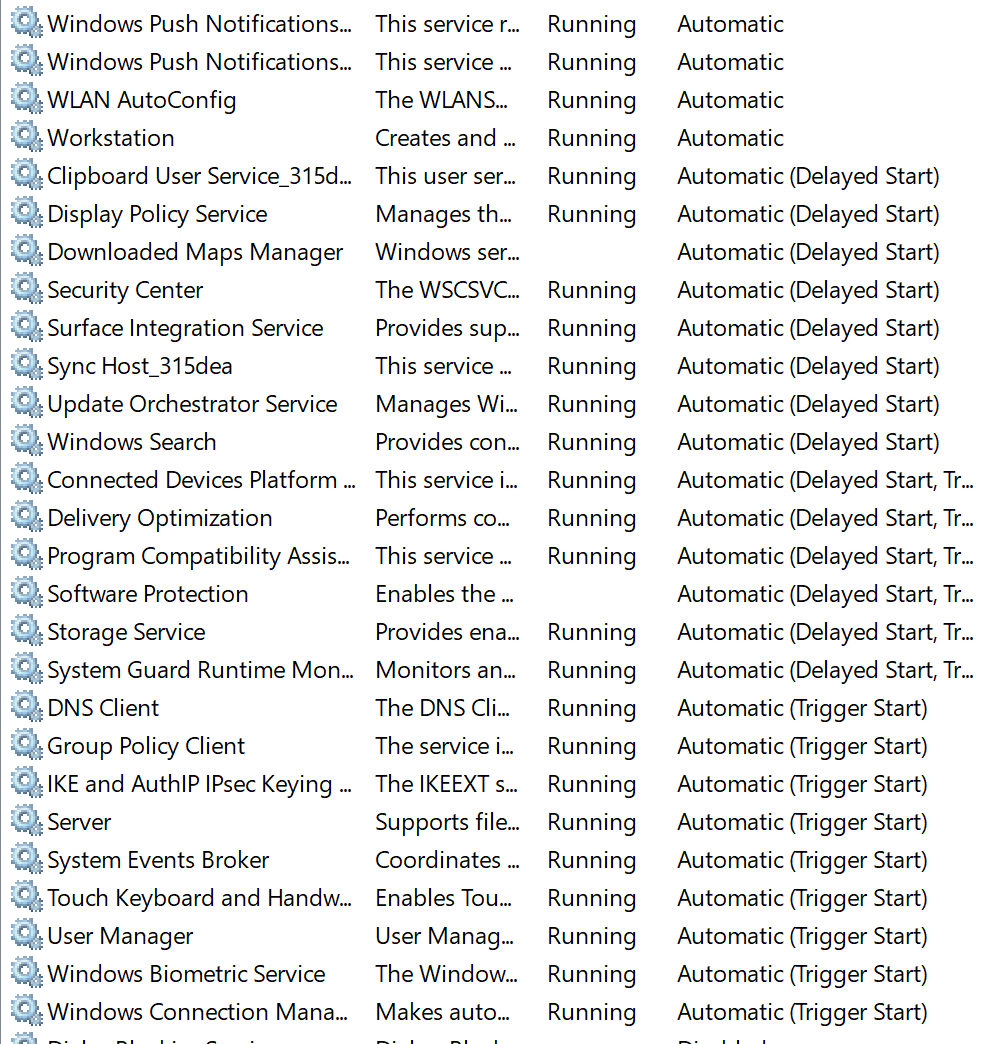This screenshot has height=1044, width=1002.
Task: Select the gear icon beside Server
Action: [27, 820]
